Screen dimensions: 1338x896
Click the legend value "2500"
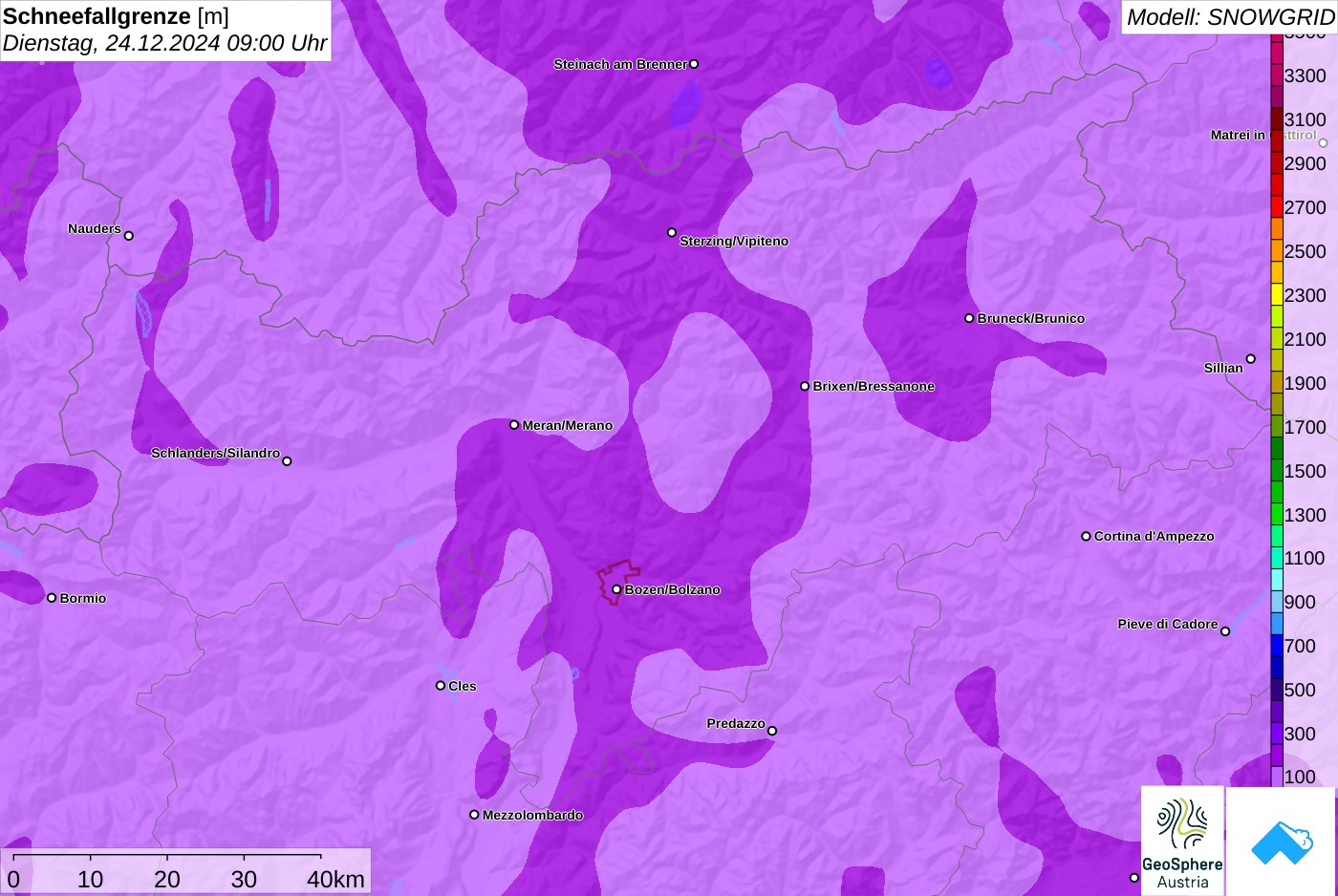pyautogui.click(x=1305, y=251)
